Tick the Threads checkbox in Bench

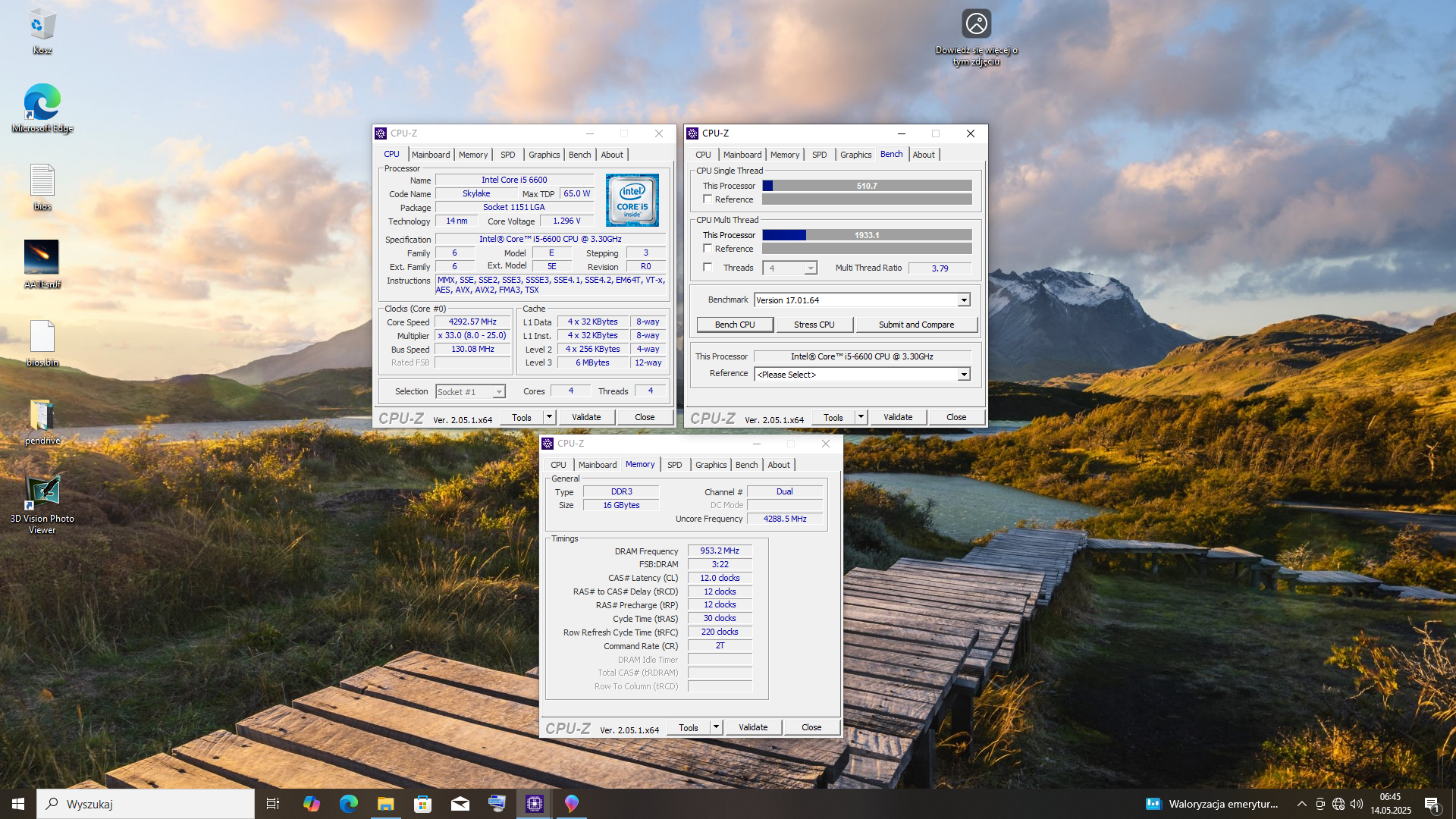tap(708, 268)
